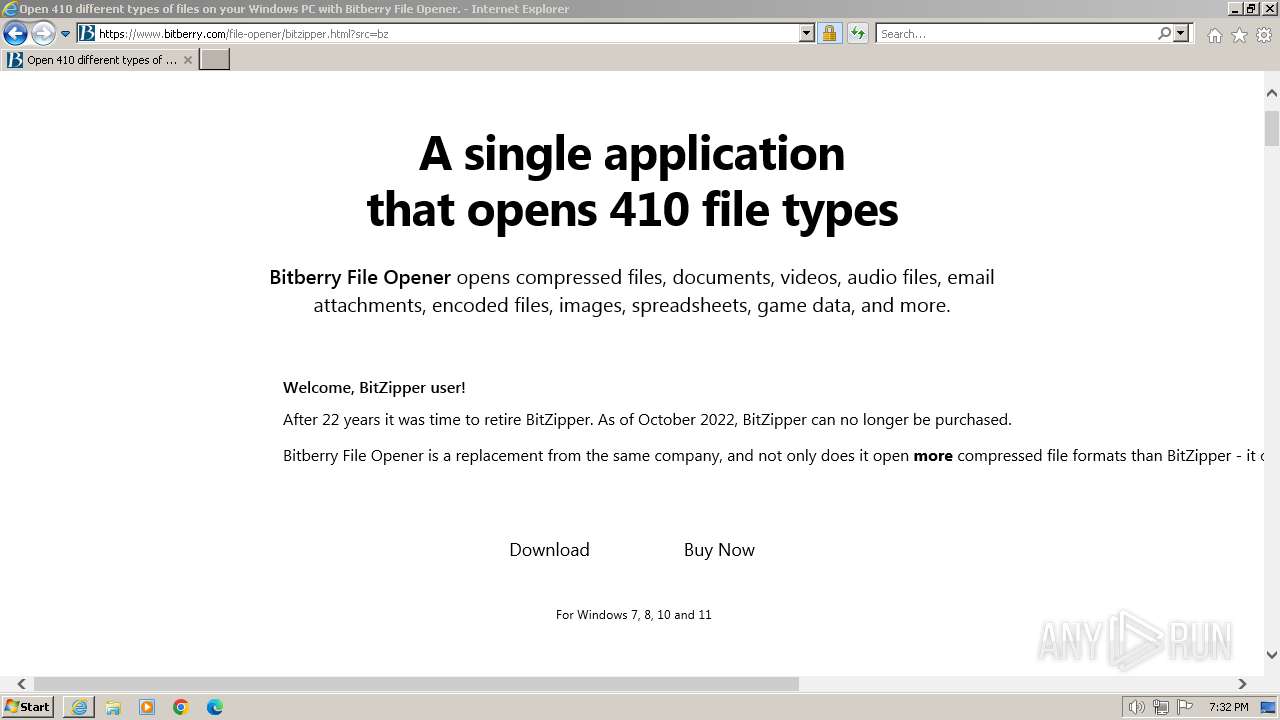Open Windows Media Player taskbar icon
The height and width of the screenshot is (720, 1280).
click(x=147, y=707)
